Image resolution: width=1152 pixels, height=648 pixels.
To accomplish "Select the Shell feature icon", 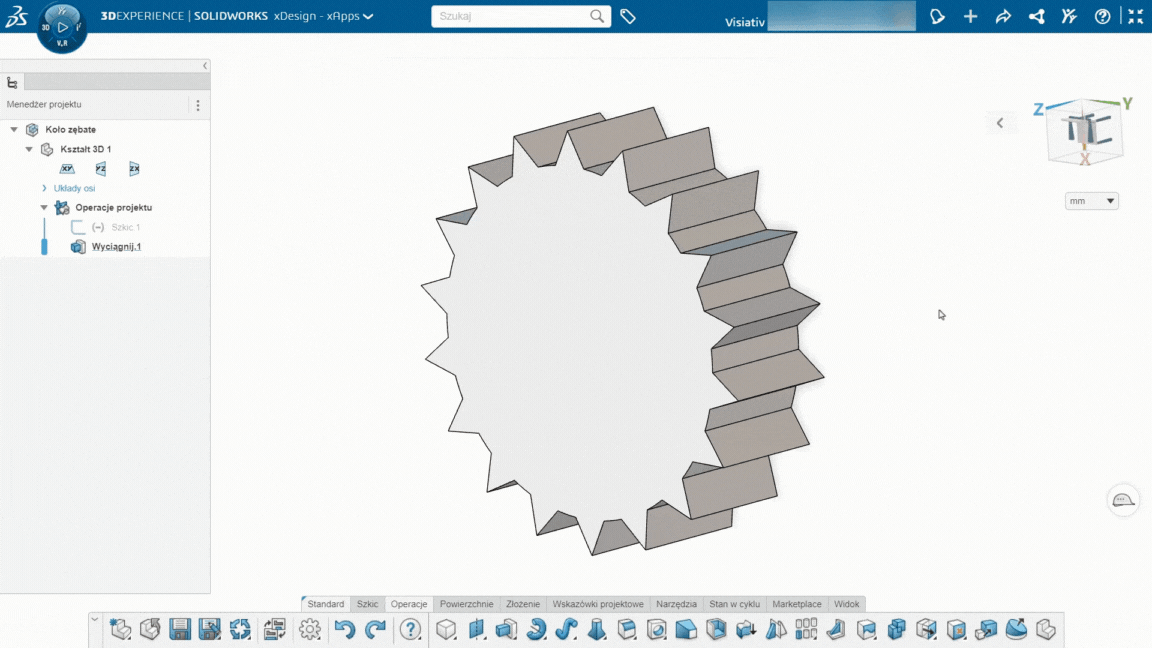I will [716, 629].
